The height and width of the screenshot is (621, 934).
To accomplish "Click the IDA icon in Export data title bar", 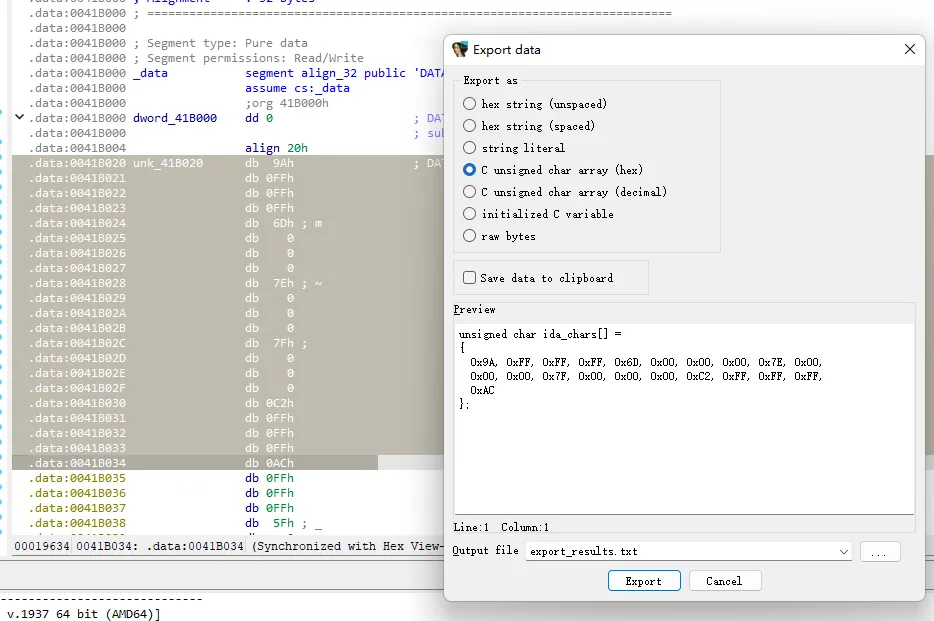I will pyautogui.click(x=460, y=49).
